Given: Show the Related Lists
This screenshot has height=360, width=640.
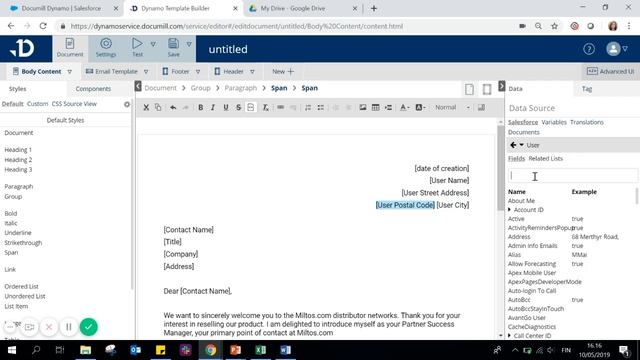Looking at the screenshot, I should point(545,158).
